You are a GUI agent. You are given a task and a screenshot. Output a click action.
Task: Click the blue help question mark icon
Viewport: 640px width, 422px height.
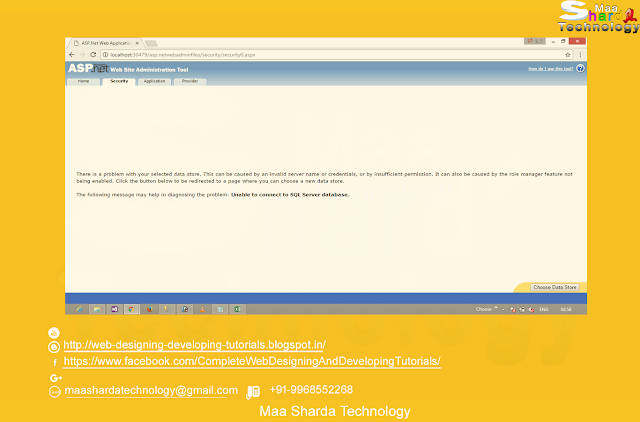tap(580, 69)
